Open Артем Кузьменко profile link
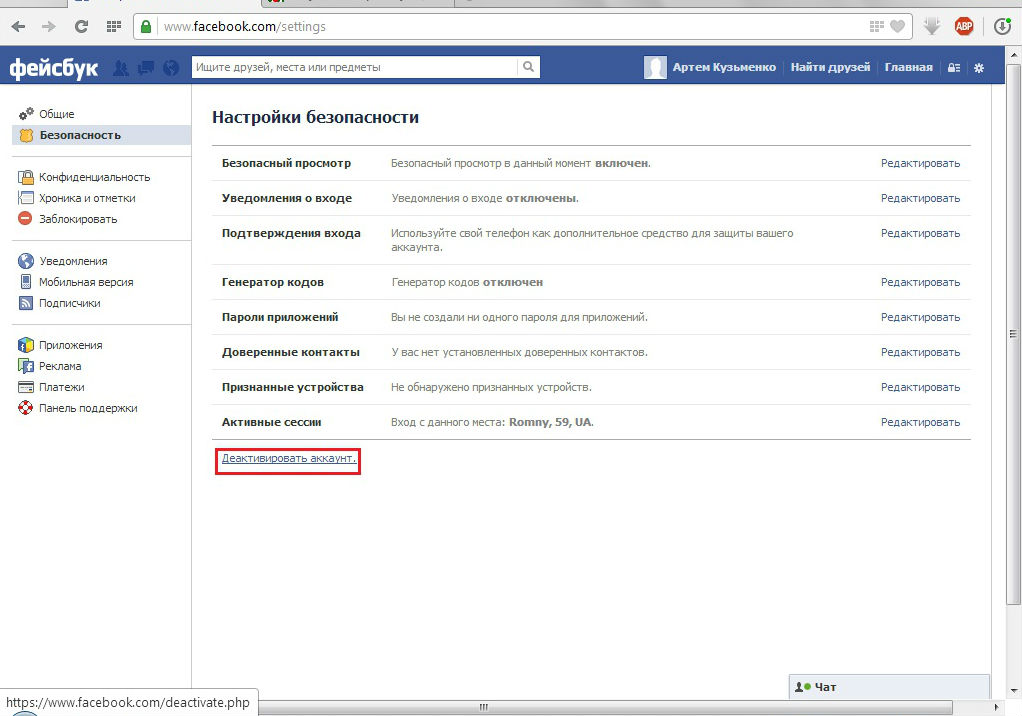The height and width of the screenshot is (716, 1022). (724, 67)
